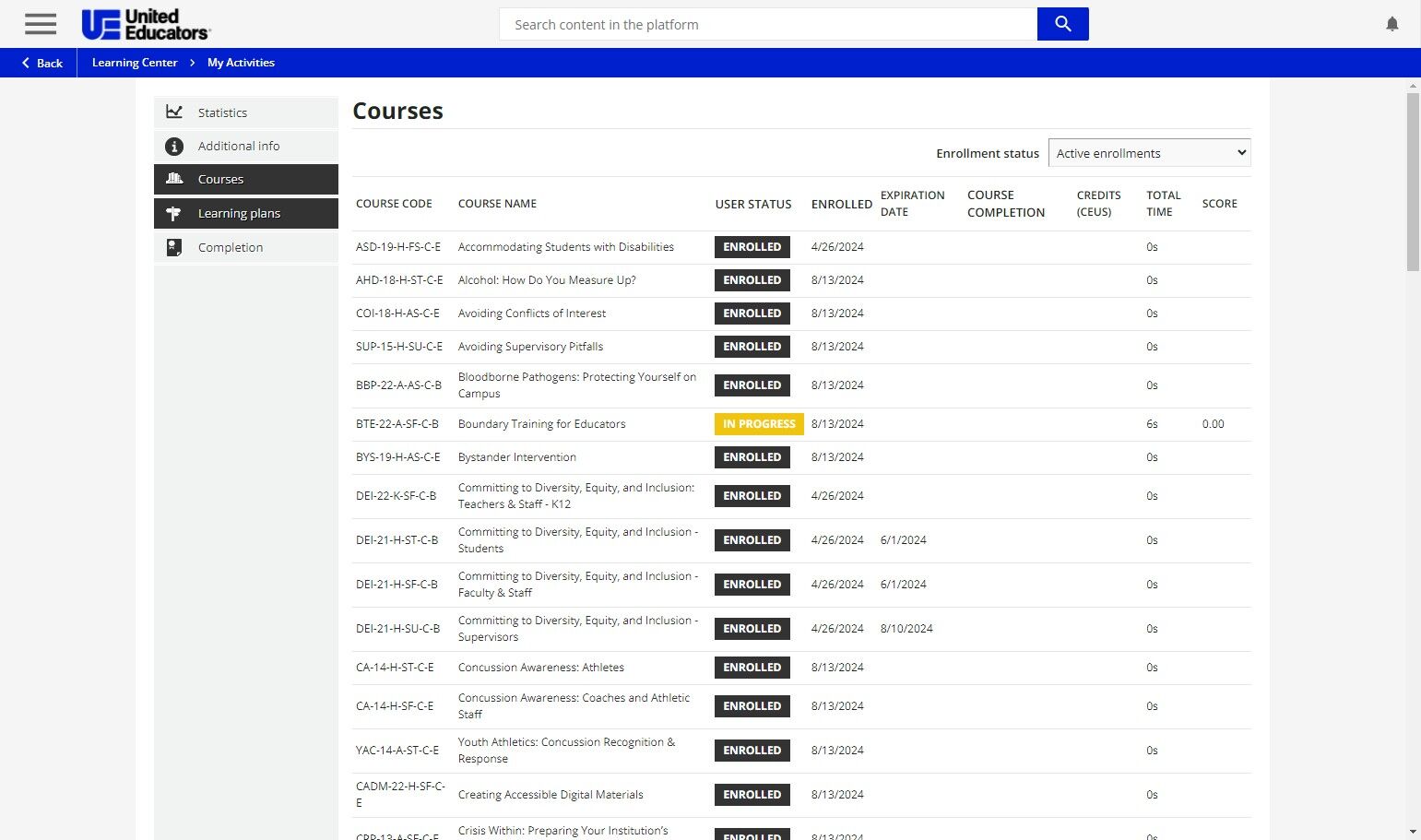The height and width of the screenshot is (840, 1421).
Task: Click the Completion certificate icon
Action: tap(174, 247)
